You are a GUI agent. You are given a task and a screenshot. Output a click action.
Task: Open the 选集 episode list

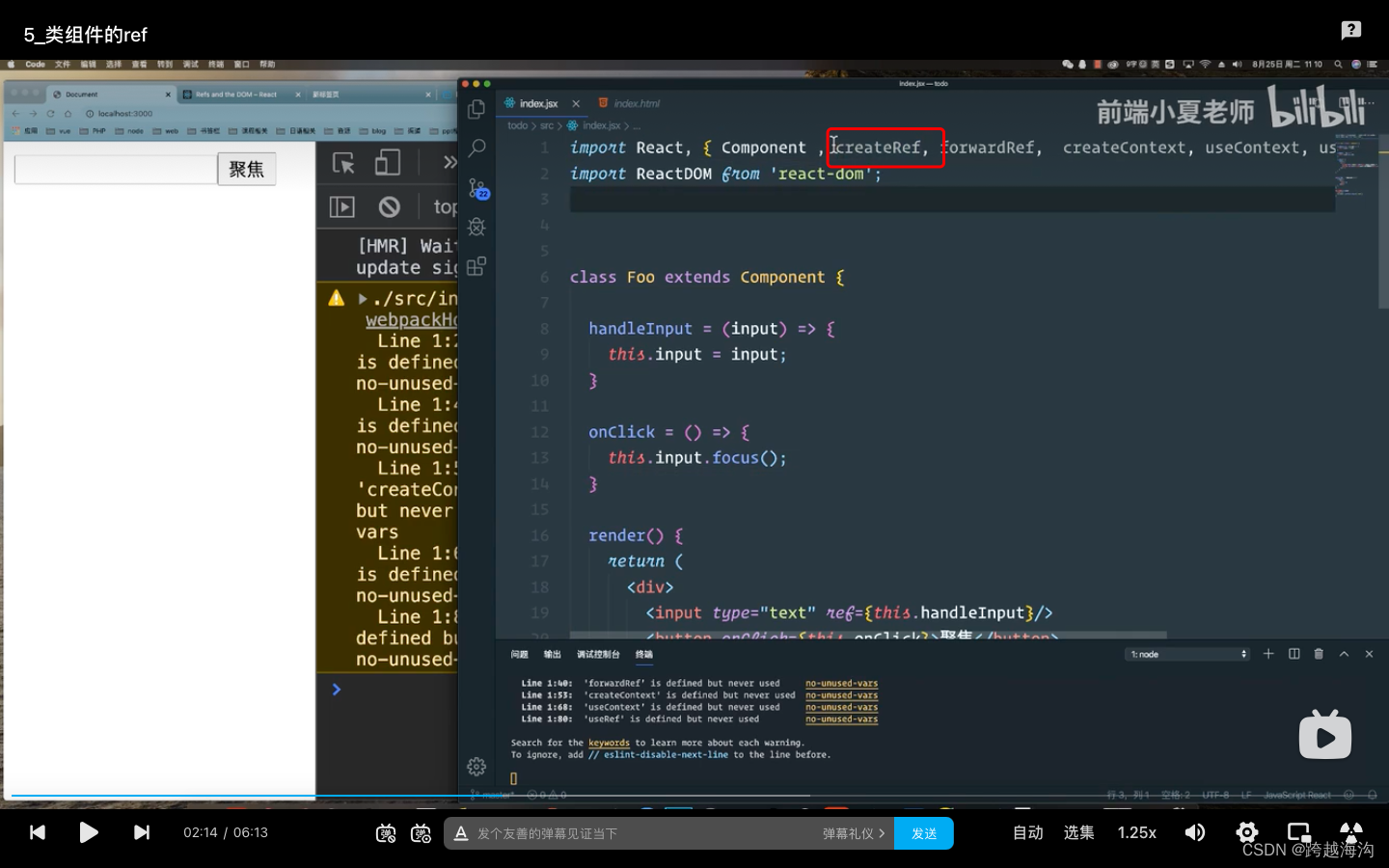1078,832
